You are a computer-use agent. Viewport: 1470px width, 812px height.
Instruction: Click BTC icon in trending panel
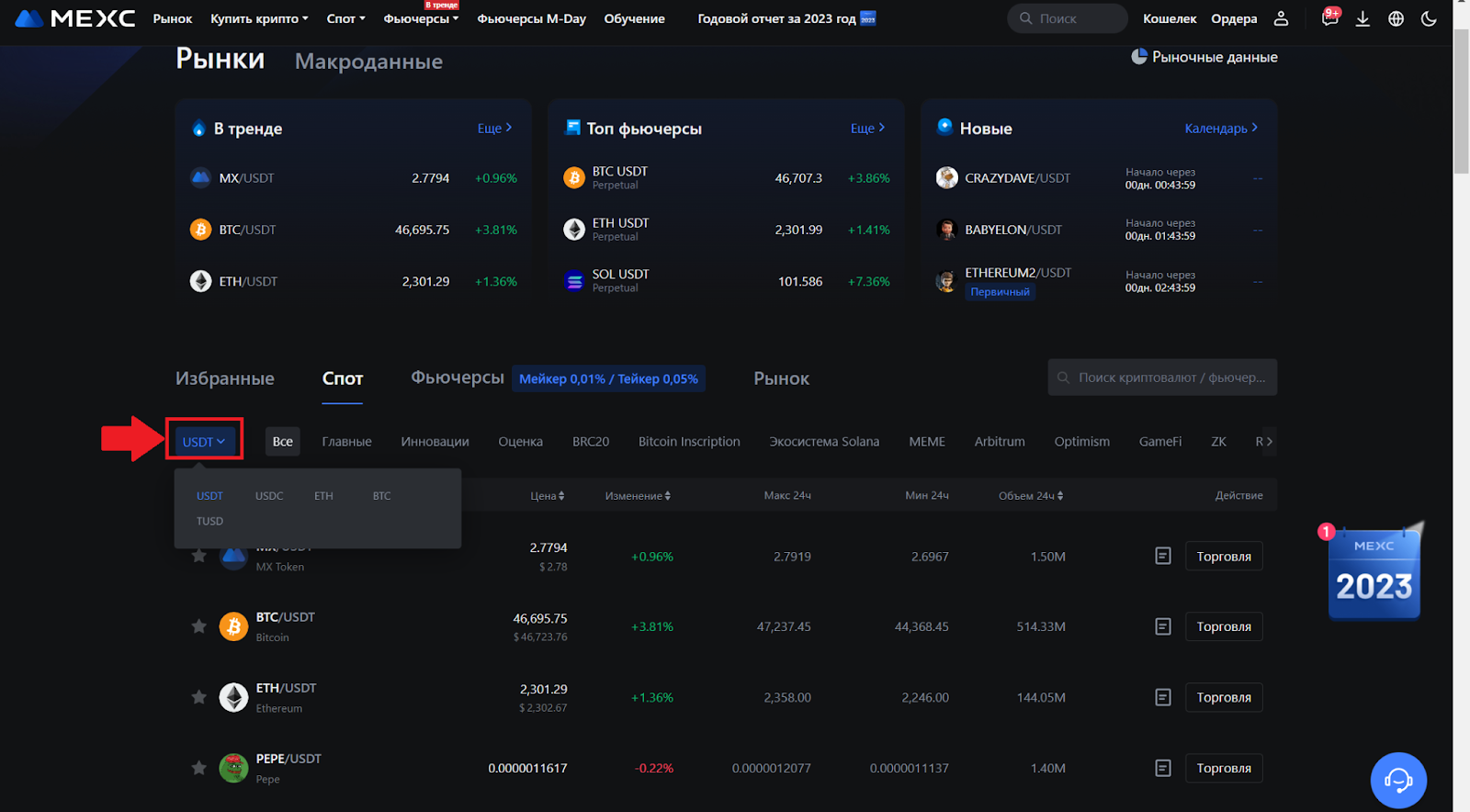tap(200, 230)
